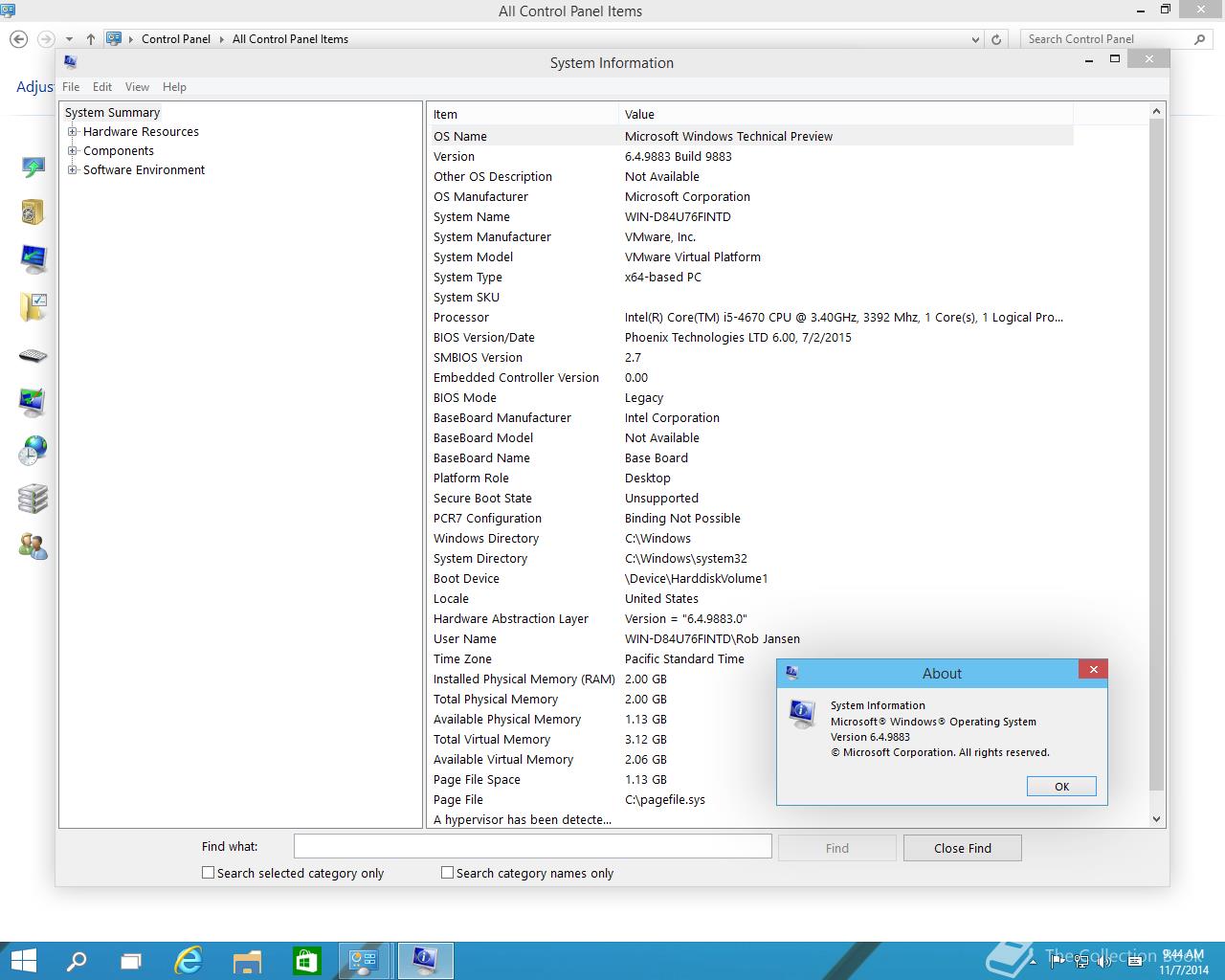Switch to System Information taskbar button
The width and height of the screenshot is (1225, 980).
(x=425, y=961)
